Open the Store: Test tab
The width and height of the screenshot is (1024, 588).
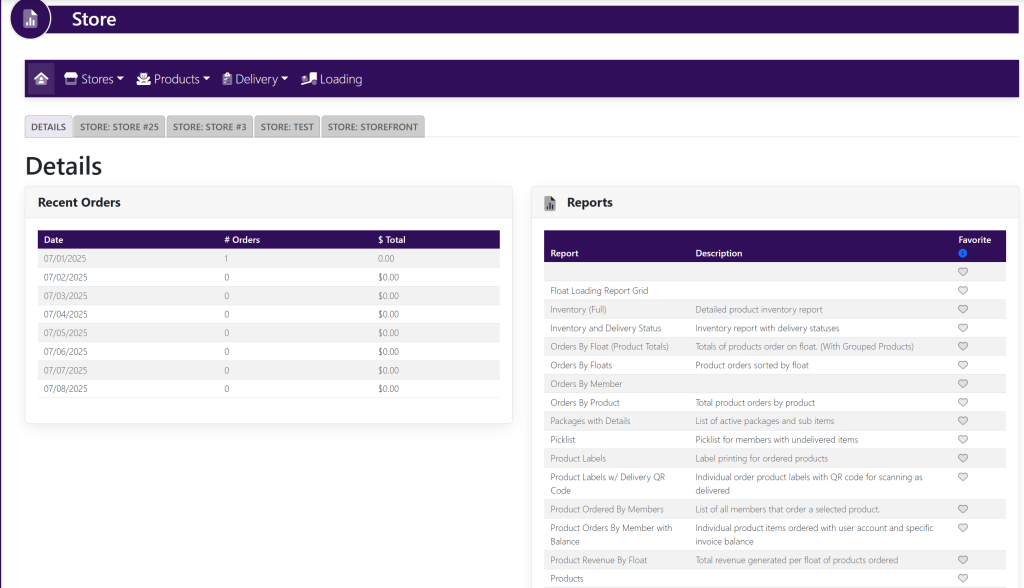[x=287, y=127]
